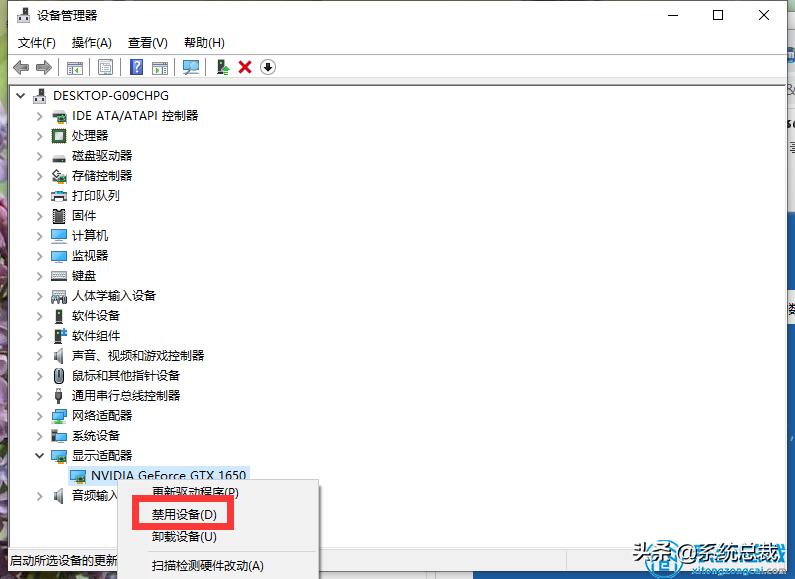795x579 pixels.
Task: Maximize the Device Manager window
Action: tap(718, 15)
